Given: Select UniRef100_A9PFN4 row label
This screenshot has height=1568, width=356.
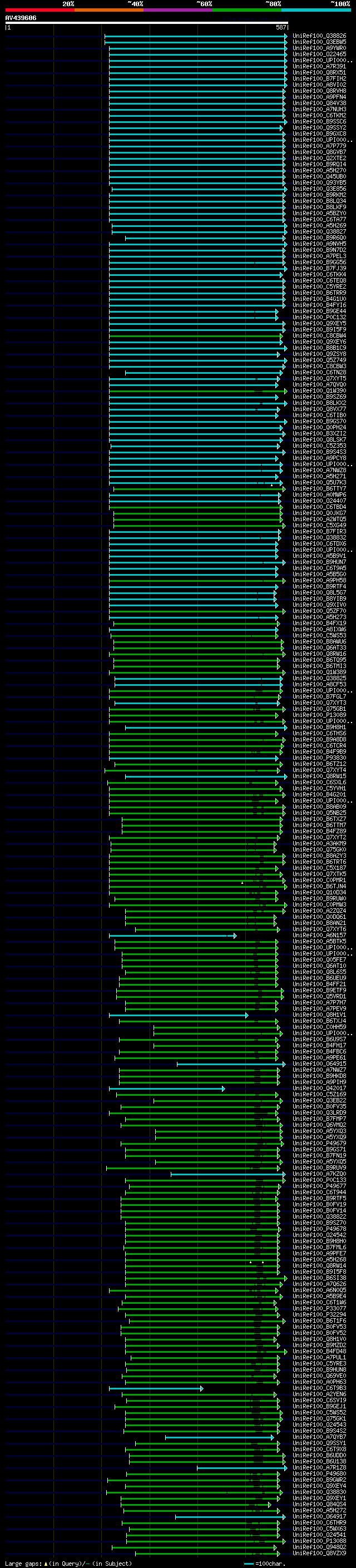Looking at the screenshot, I should pos(319,97).
